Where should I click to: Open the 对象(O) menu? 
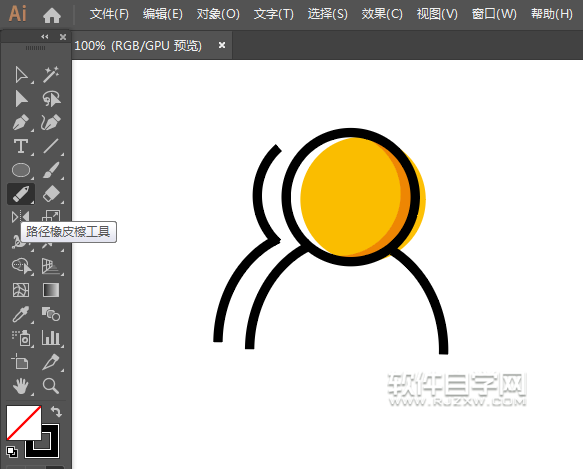pyautogui.click(x=218, y=14)
